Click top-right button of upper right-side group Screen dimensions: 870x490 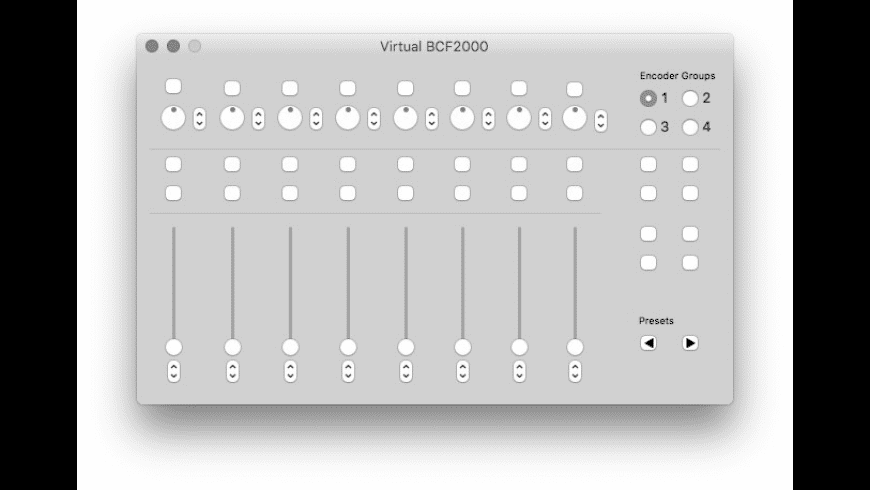pyautogui.click(x=690, y=164)
